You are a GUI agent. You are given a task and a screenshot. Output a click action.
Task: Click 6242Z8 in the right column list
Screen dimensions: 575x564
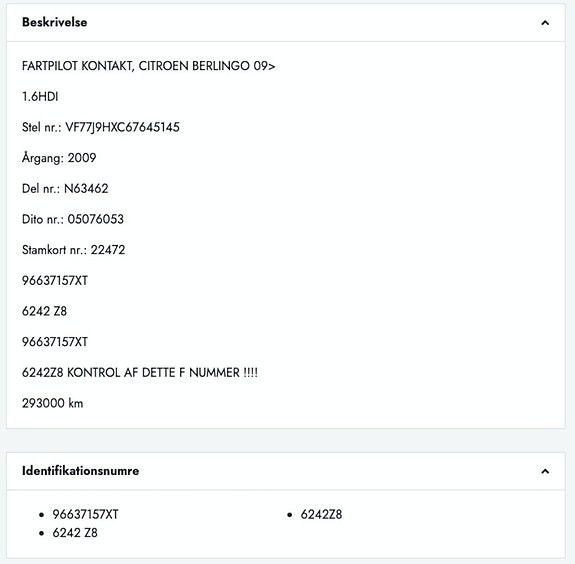tap(321, 514)
